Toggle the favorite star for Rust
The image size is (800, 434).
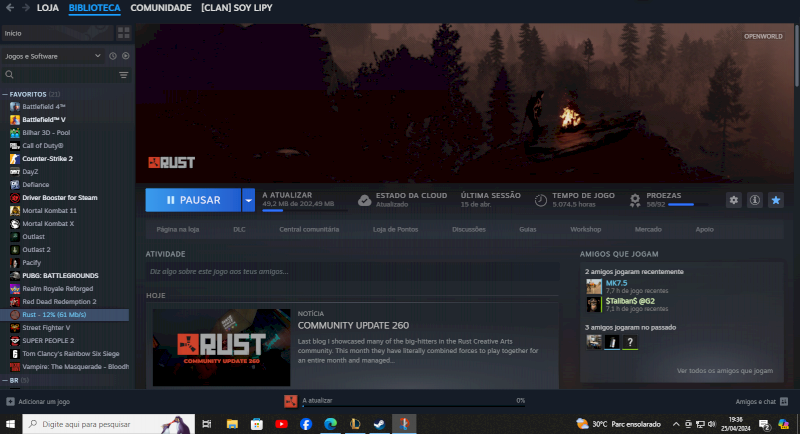click(x=775, y=200)
